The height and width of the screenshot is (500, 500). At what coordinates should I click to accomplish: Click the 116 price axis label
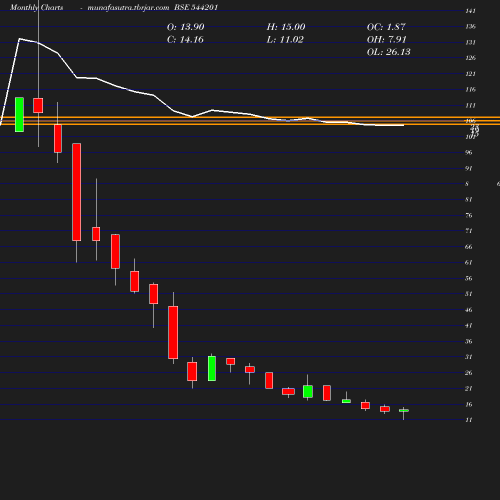tap(470, 90)
